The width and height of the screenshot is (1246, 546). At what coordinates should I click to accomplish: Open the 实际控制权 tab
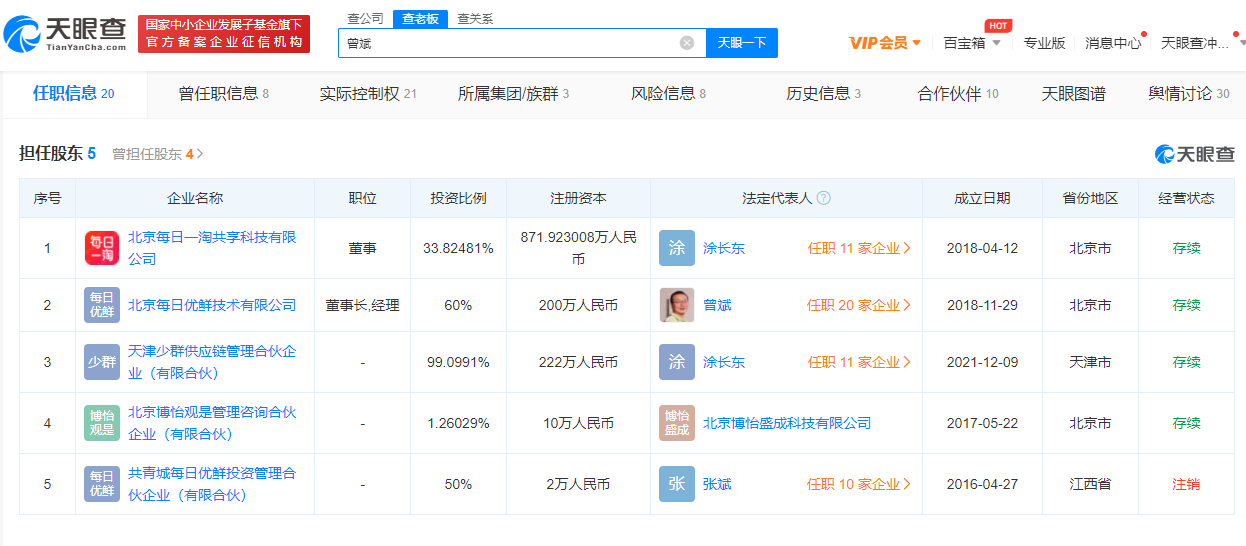[367, 94]
